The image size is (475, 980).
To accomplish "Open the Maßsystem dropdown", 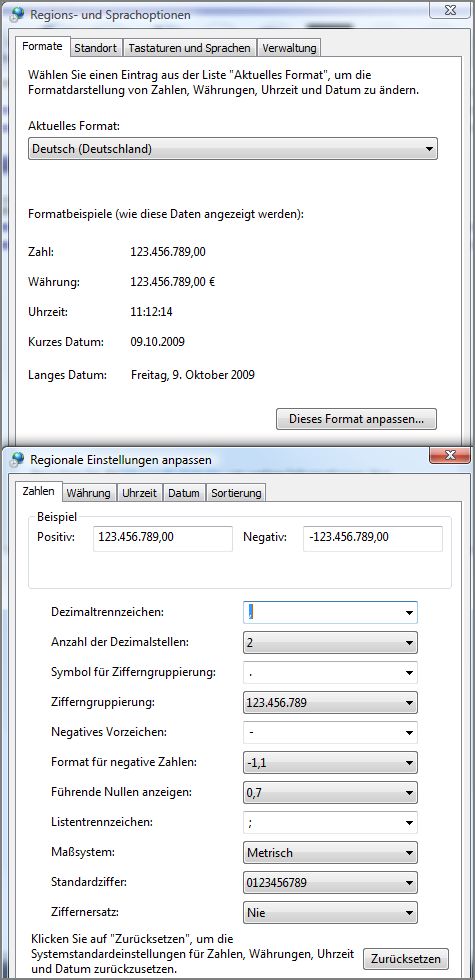I will point(330,852).
